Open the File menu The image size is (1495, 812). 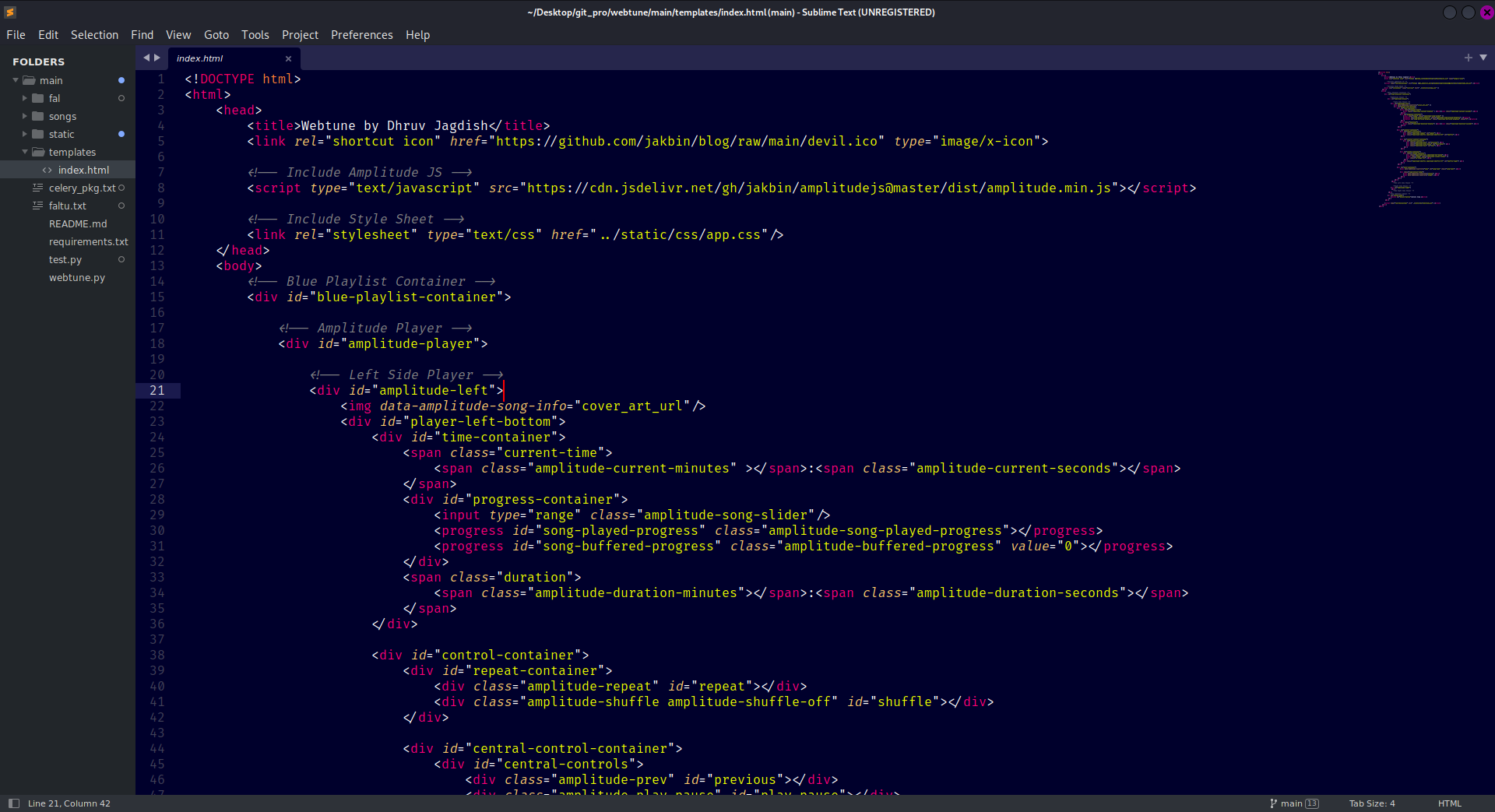(x=16, y=35)
